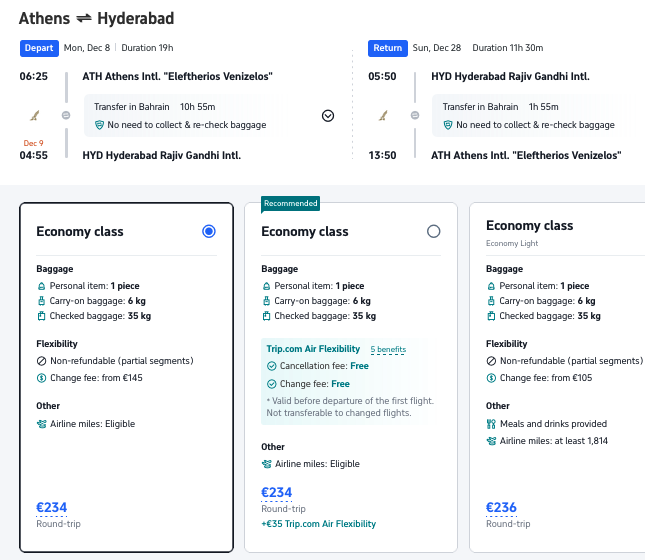
Task: Open the 5 benefits link
Action: (x=388, y=349)
